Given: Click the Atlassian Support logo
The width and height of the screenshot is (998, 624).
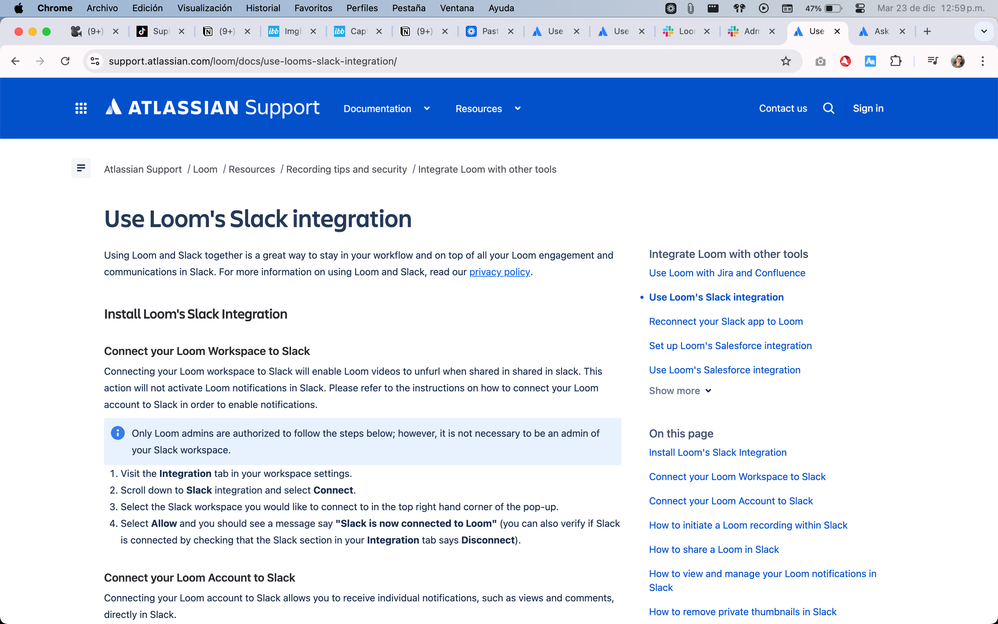Looking at the screenshot, I should [213, 108].
